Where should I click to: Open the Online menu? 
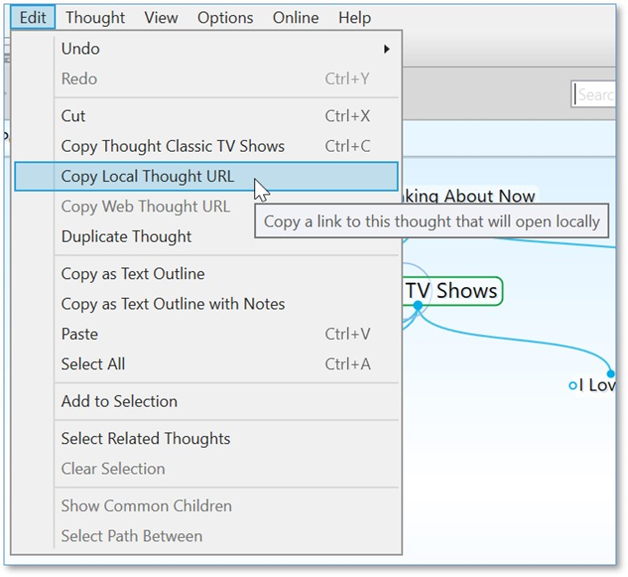(295, 18)
